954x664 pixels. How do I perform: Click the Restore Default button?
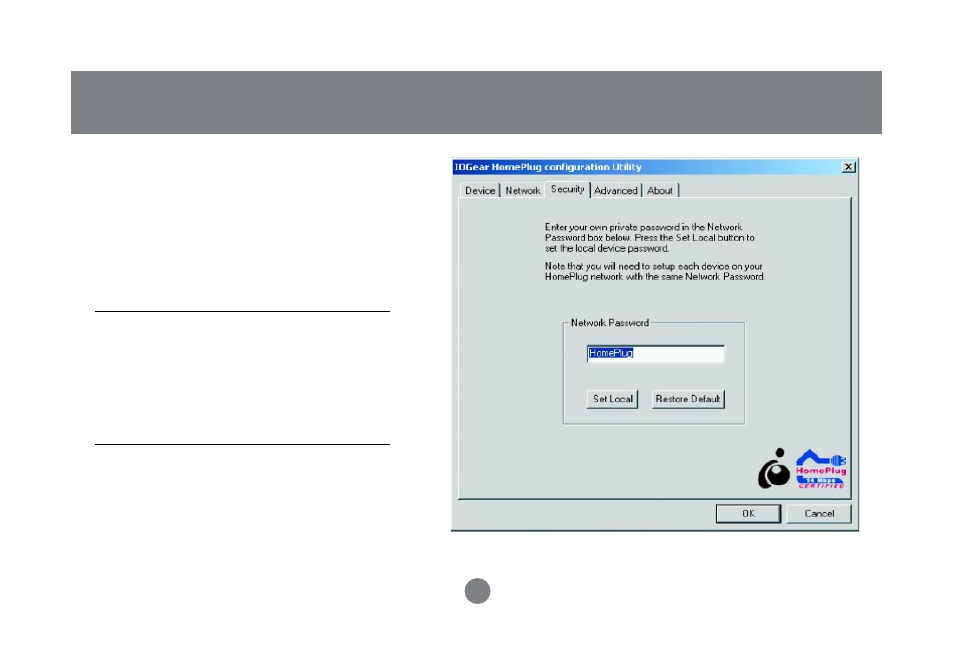(x=688, y=399)
